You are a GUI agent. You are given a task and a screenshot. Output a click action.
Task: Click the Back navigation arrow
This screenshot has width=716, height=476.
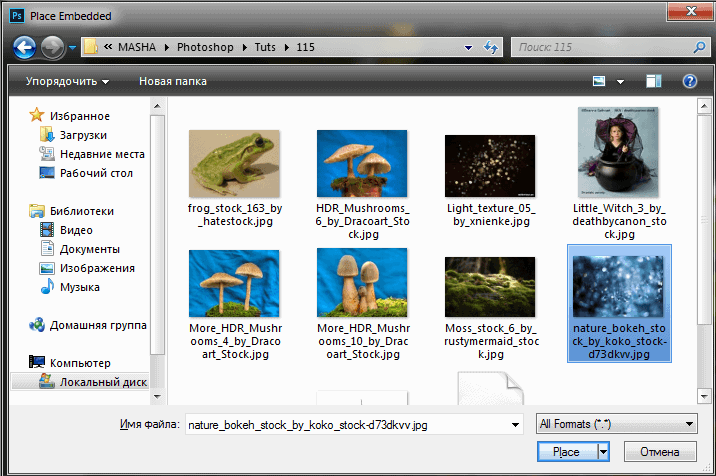25,47
